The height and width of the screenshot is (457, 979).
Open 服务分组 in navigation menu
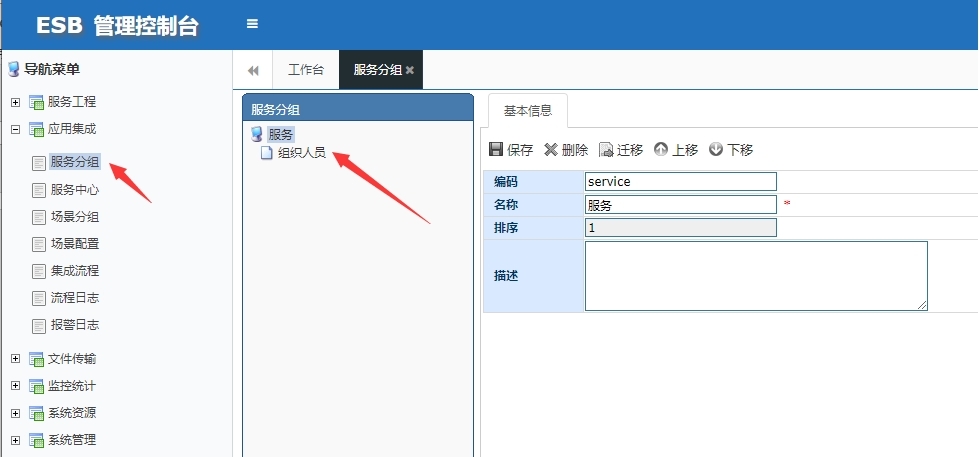[x=75, y=162]
